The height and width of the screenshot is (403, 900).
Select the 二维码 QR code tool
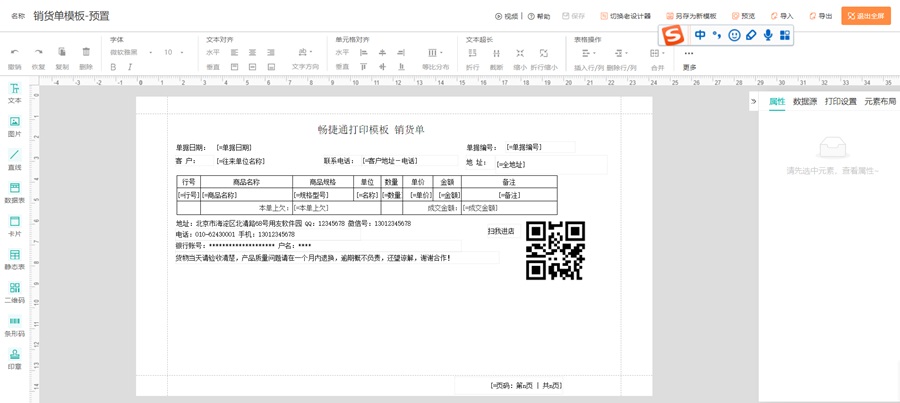click(14, 292)
